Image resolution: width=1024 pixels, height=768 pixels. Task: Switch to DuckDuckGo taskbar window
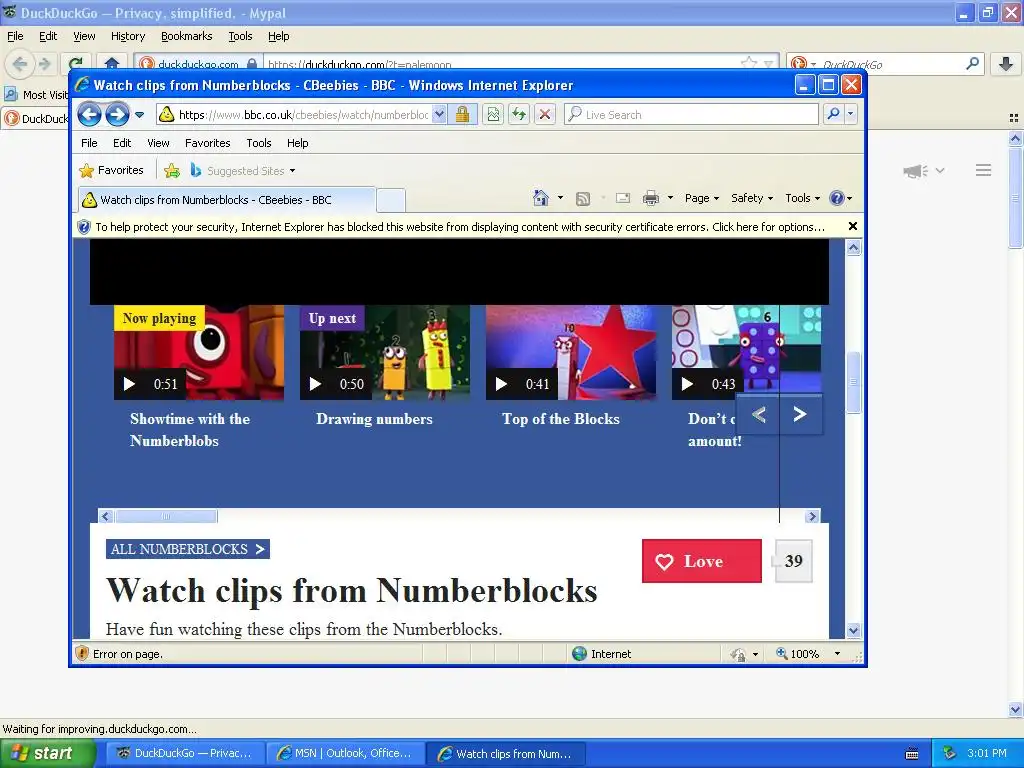(185, 754)
